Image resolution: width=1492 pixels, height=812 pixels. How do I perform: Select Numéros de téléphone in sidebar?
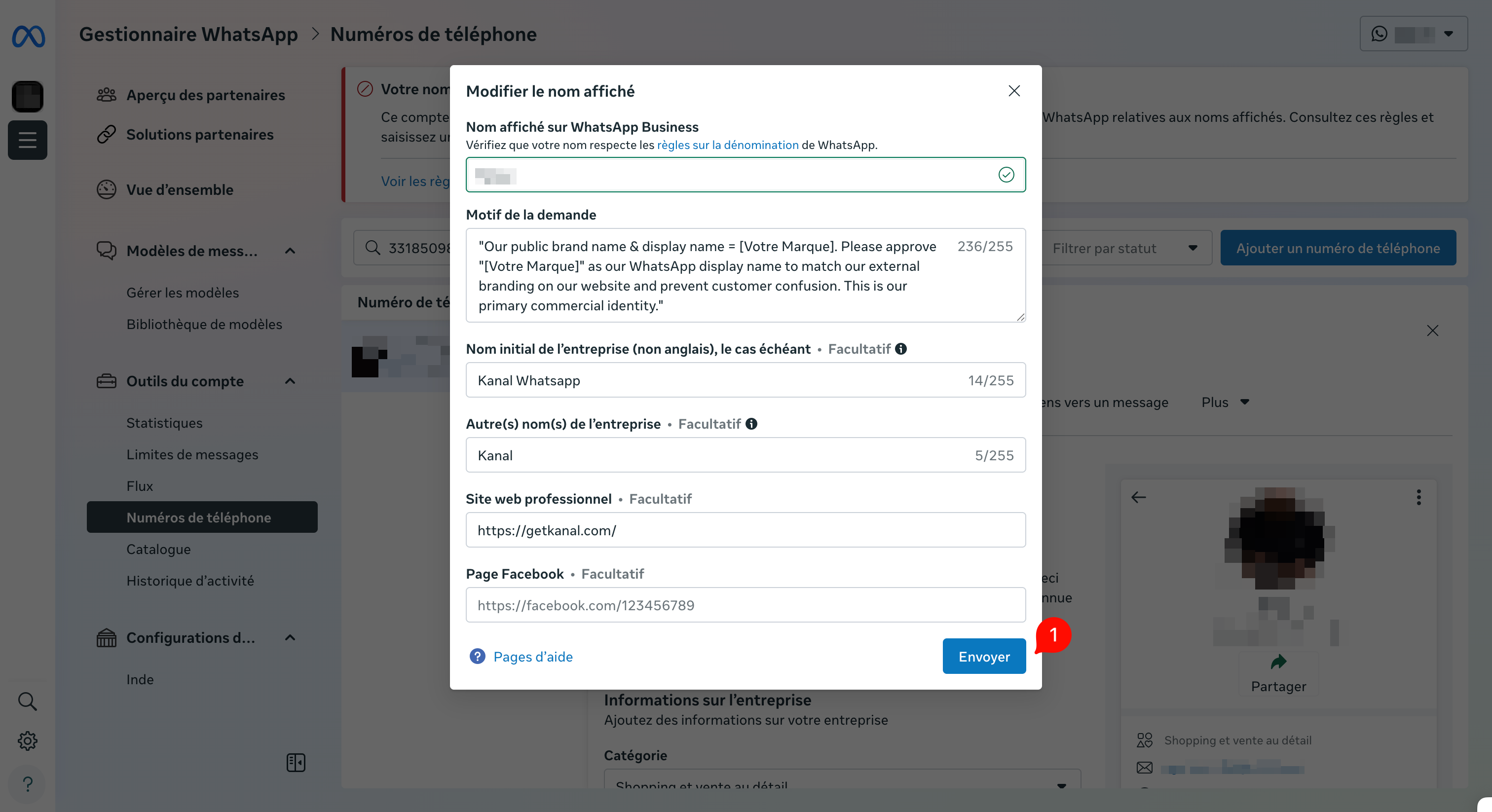pos(199,517)
